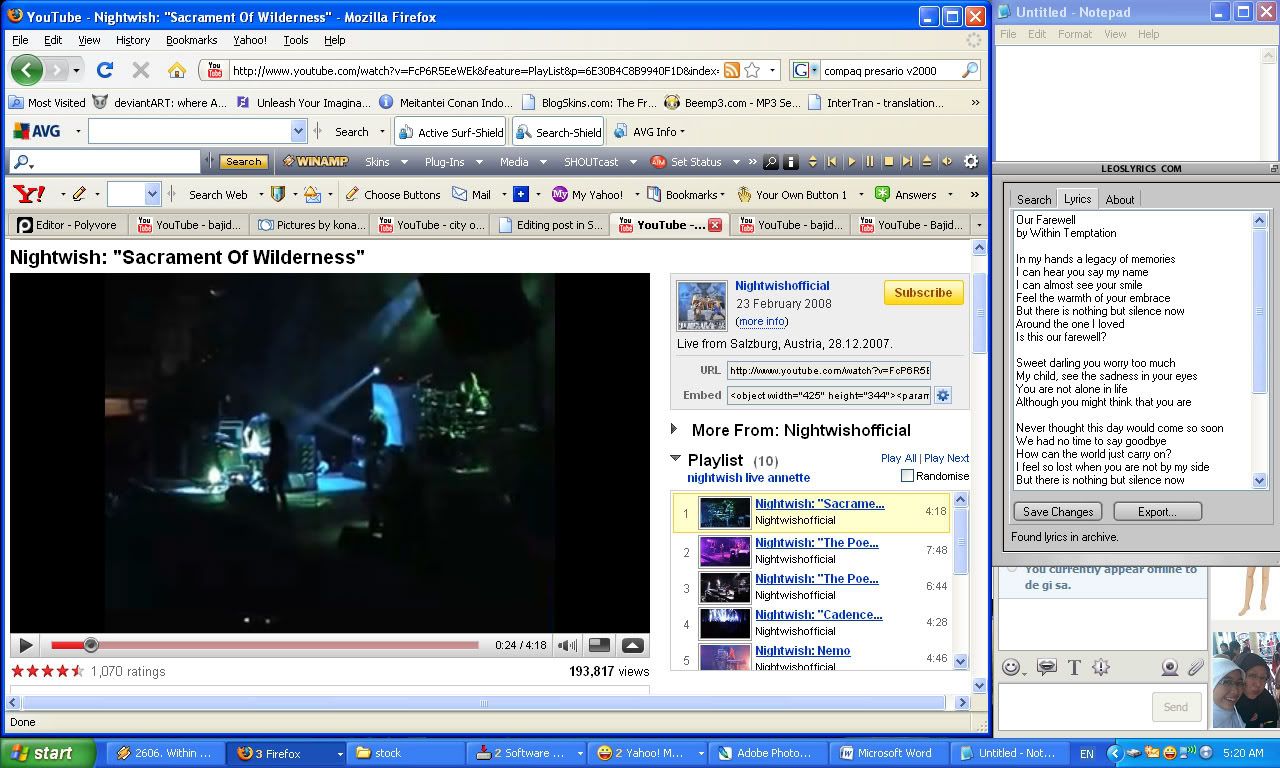The height and width of the screenshot is (768, 1280).
Task: Switch to the About tab in lyrics panel
Action: coord(1119,199)
